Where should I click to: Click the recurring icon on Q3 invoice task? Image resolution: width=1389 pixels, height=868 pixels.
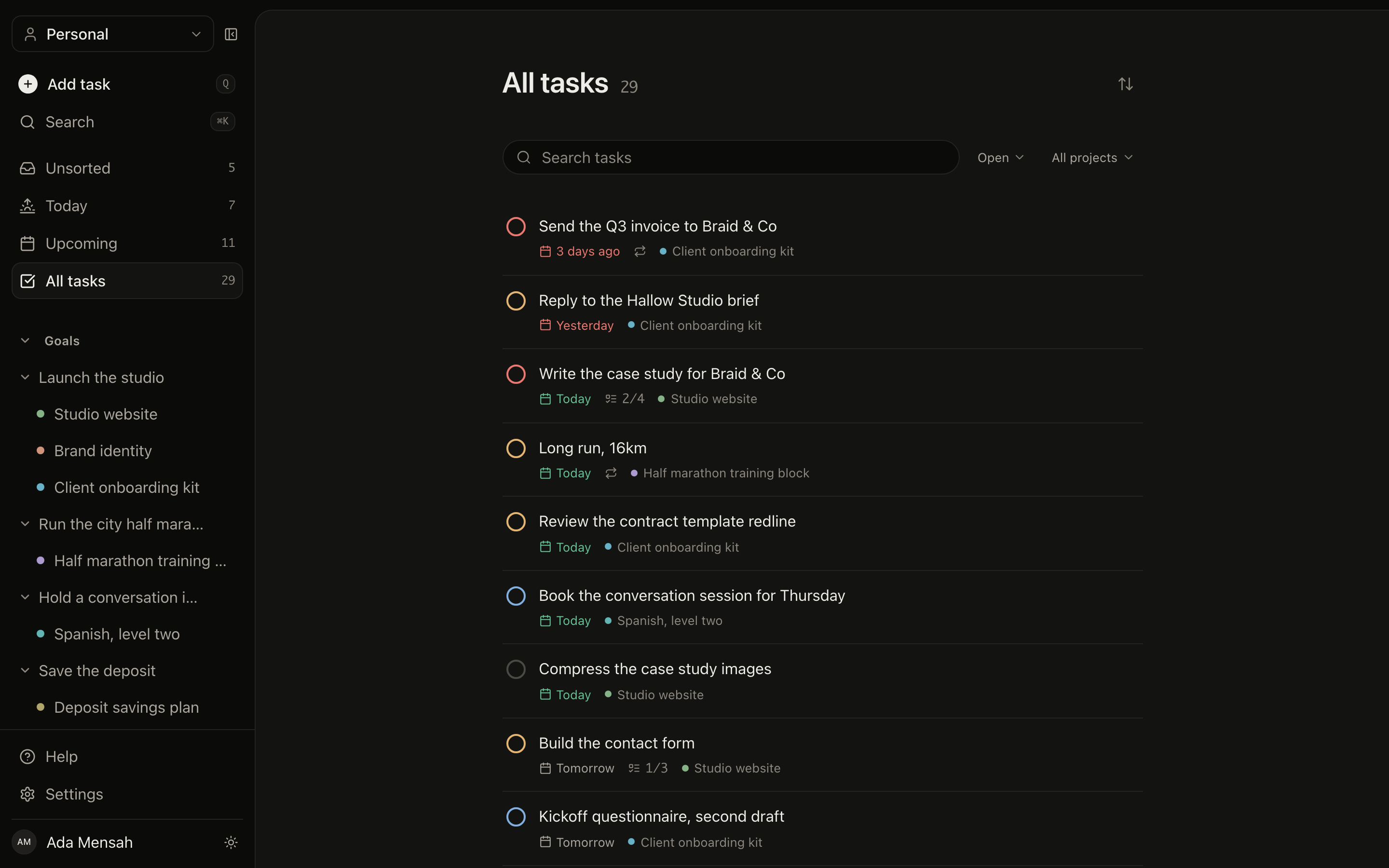point(640,251)
